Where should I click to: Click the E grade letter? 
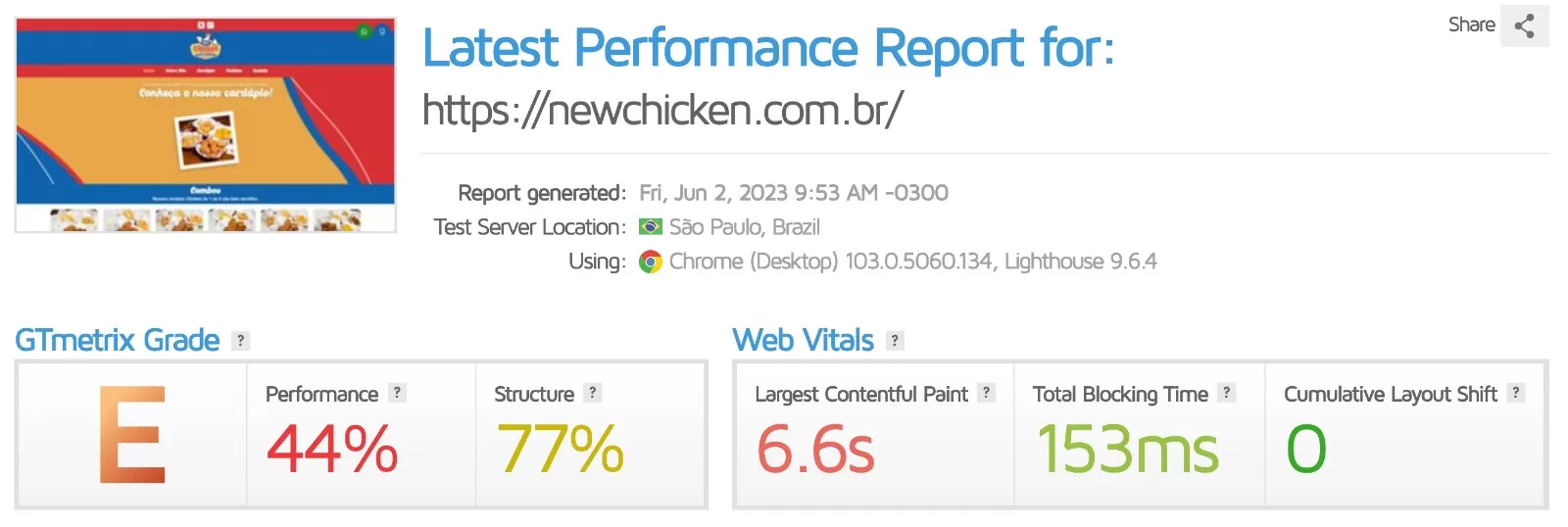[x=132, y=435]
